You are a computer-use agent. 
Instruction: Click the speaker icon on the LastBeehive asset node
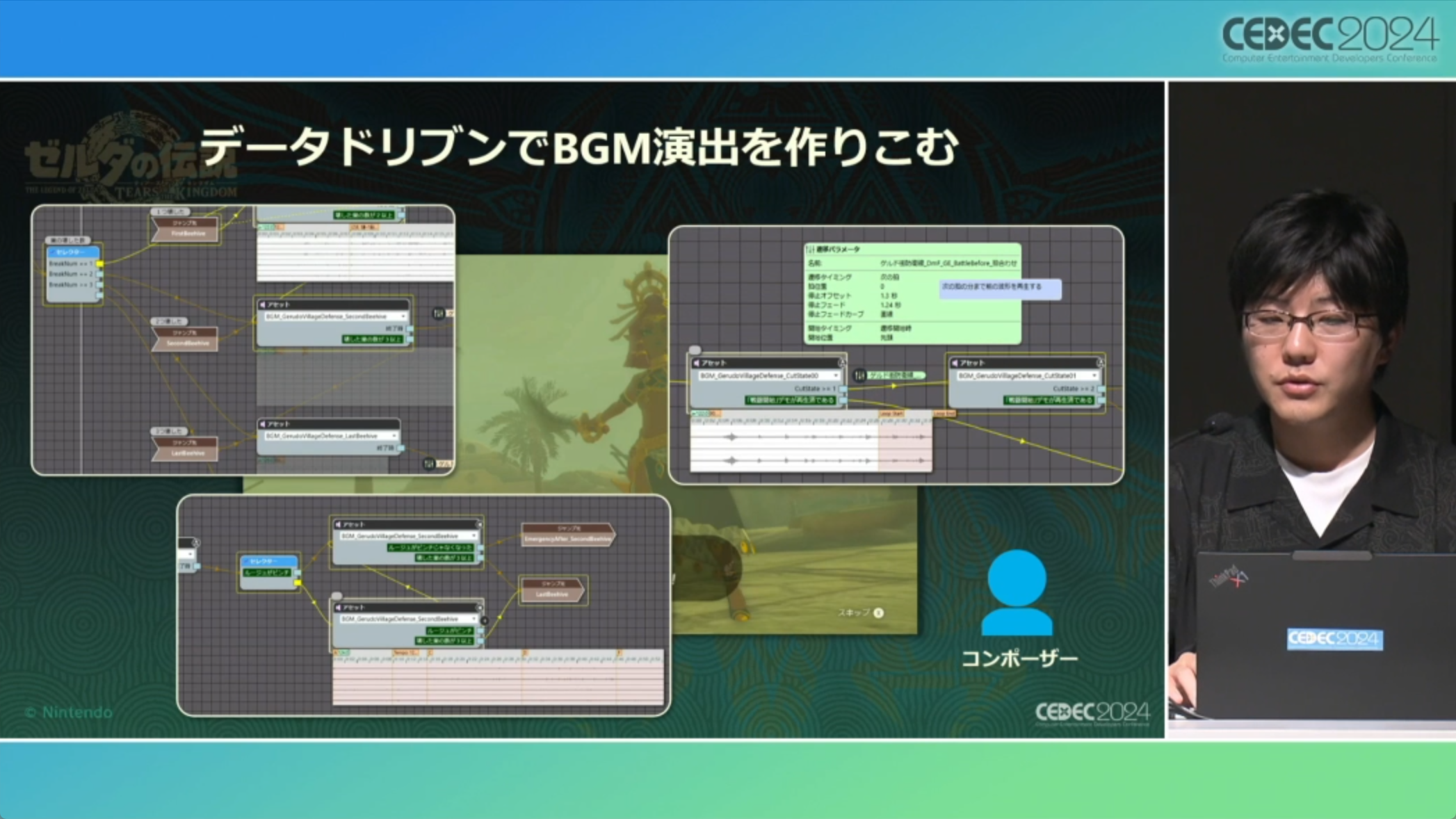tap(263, 424)
